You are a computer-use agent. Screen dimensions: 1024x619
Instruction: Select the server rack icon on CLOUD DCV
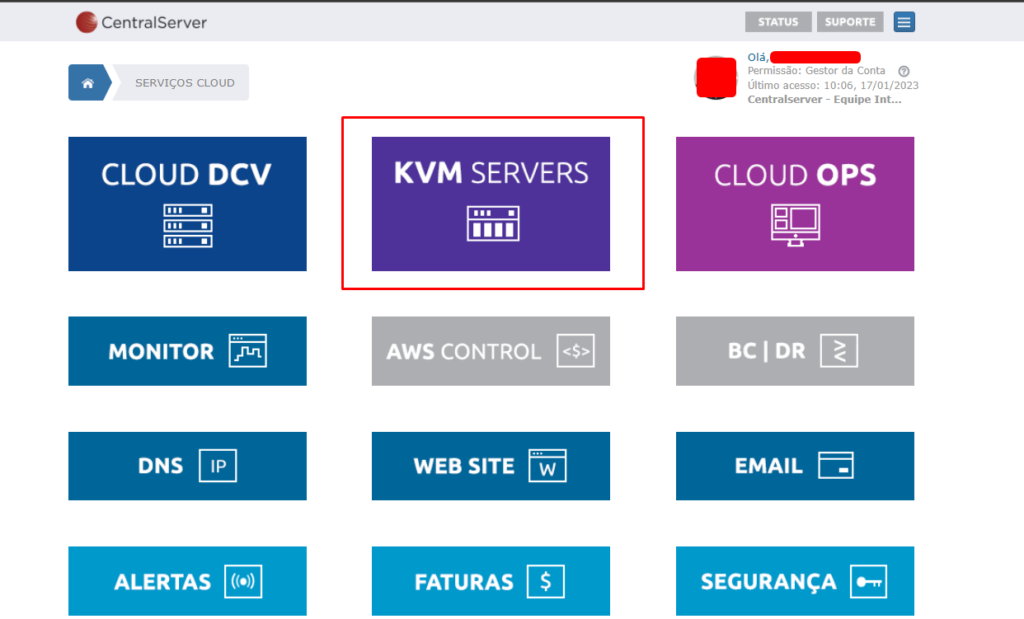click(x=187, y=224)
